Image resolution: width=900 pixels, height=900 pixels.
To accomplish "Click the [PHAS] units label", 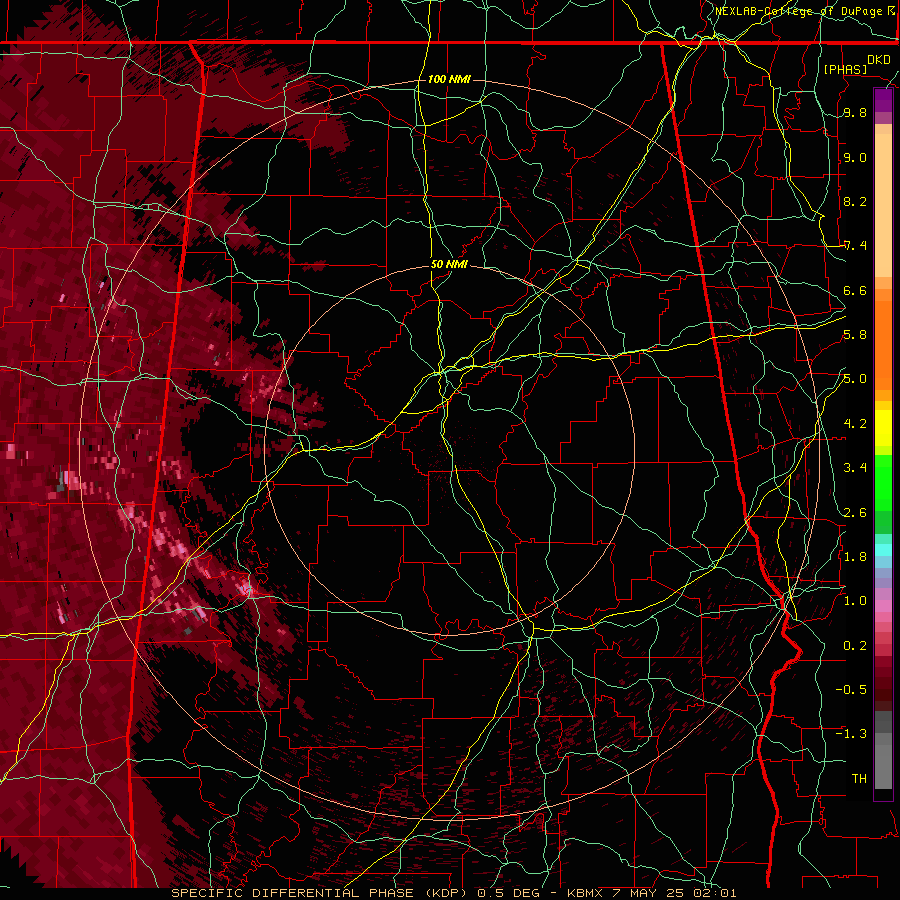I will [x=845, y=69].
